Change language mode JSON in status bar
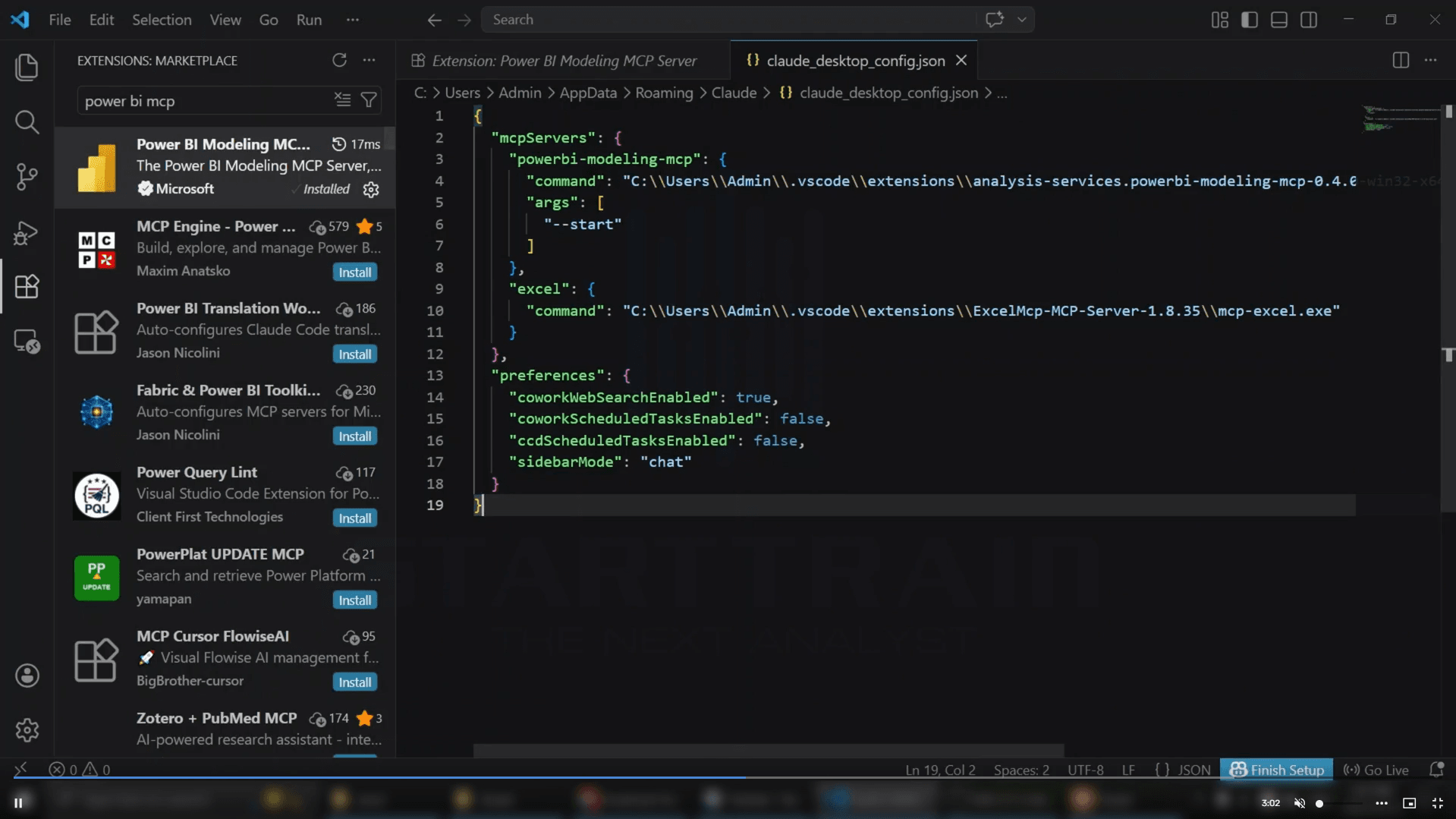This screenshot has height=819, width=1456. coord(1193,770)
